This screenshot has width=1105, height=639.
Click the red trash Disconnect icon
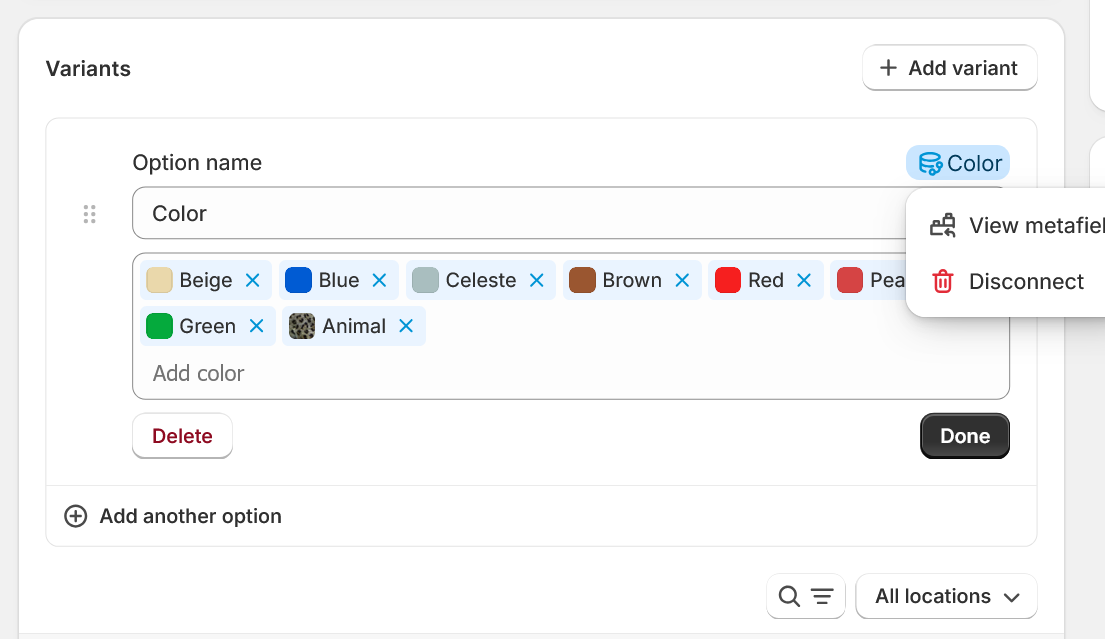(x=943, y=282)
